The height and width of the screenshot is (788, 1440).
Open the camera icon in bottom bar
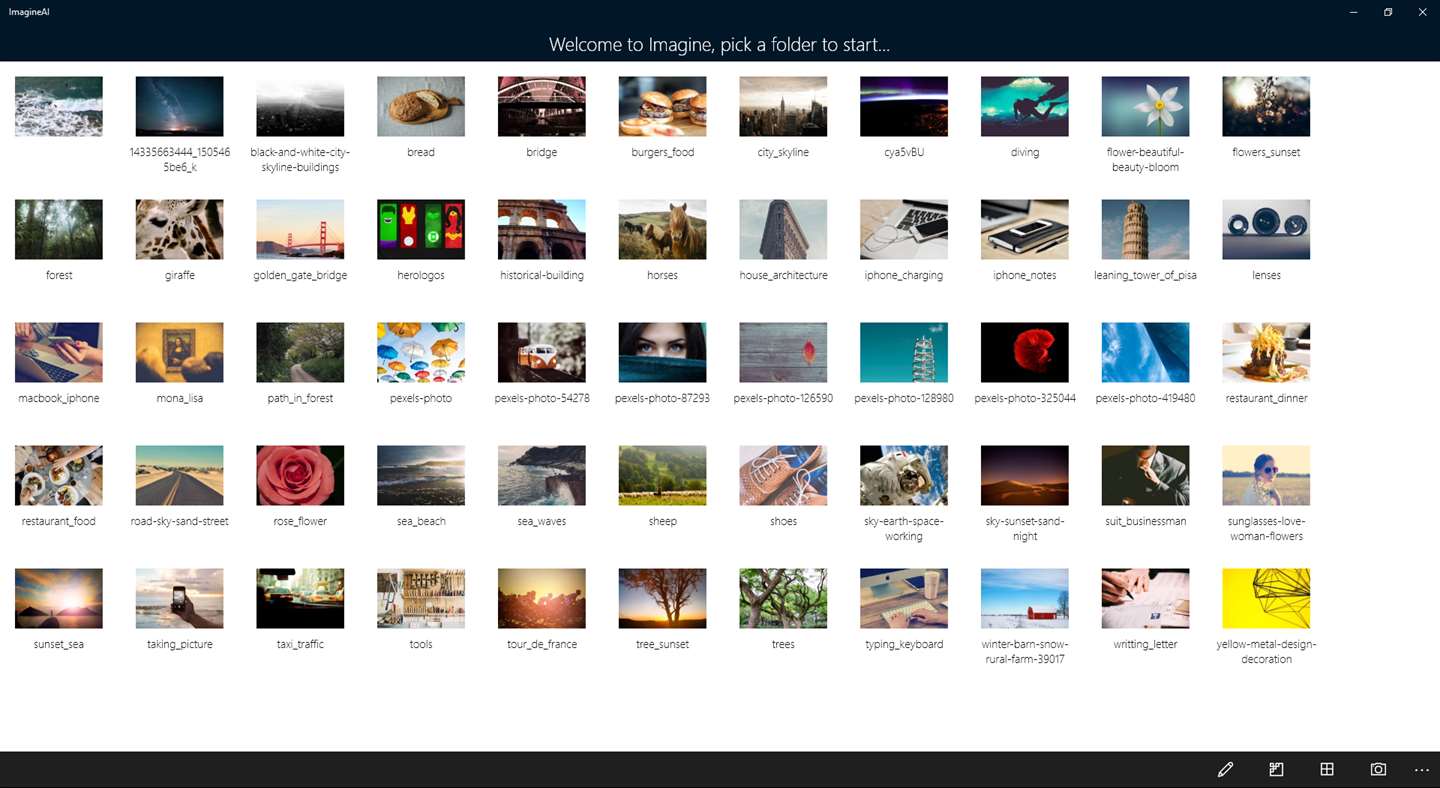tap(1378, 769)
